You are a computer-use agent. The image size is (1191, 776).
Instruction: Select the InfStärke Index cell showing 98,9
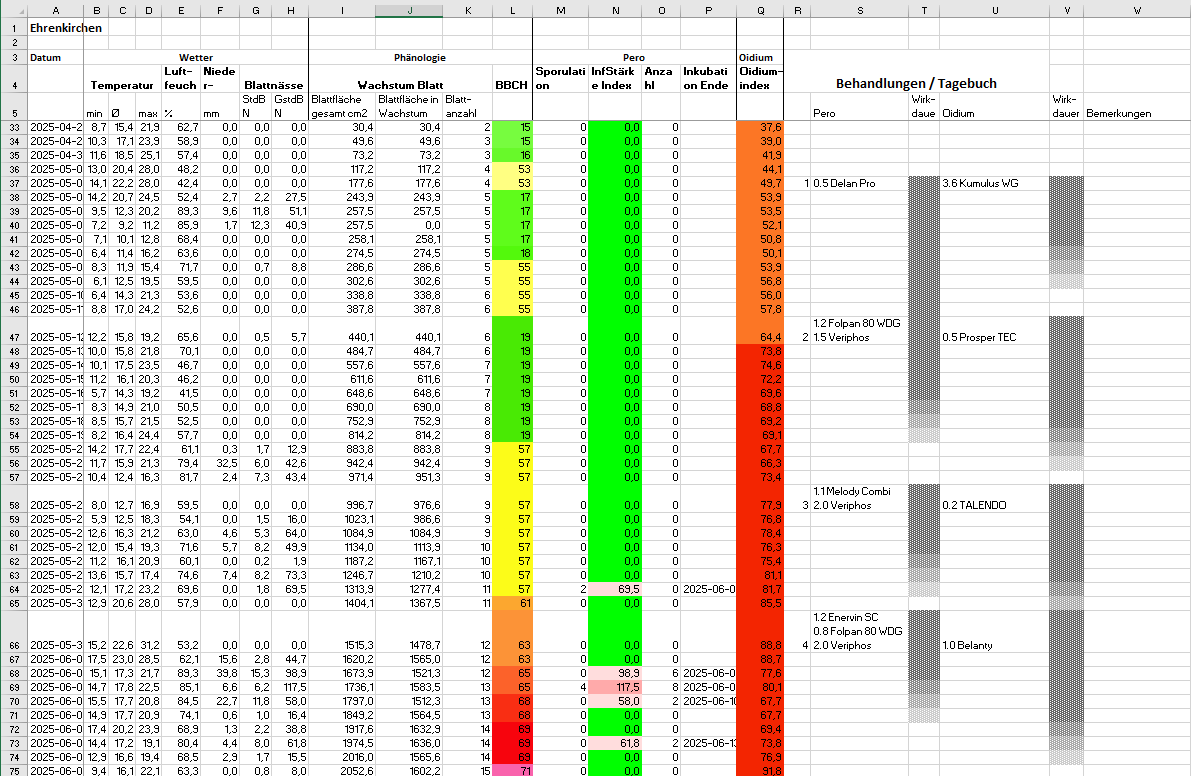615,673
